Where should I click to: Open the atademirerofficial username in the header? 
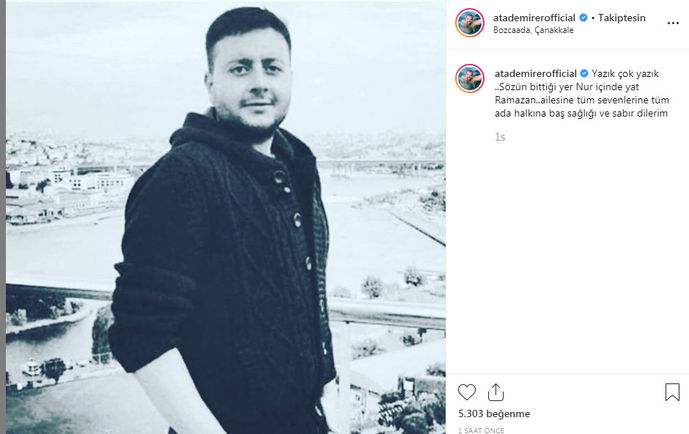[534, 18]
